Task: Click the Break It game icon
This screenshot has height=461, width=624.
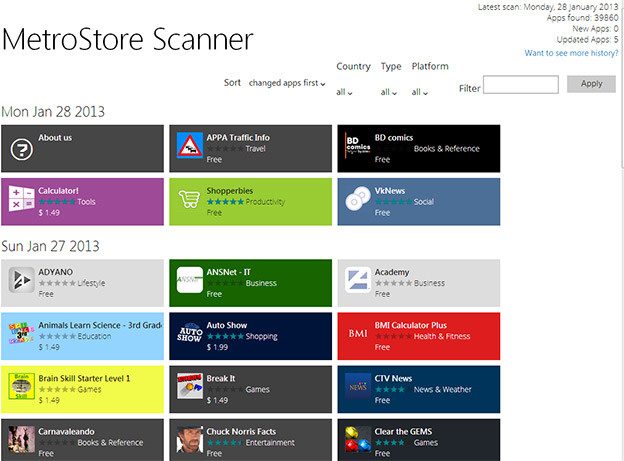Action: click(x=190, y=386)
